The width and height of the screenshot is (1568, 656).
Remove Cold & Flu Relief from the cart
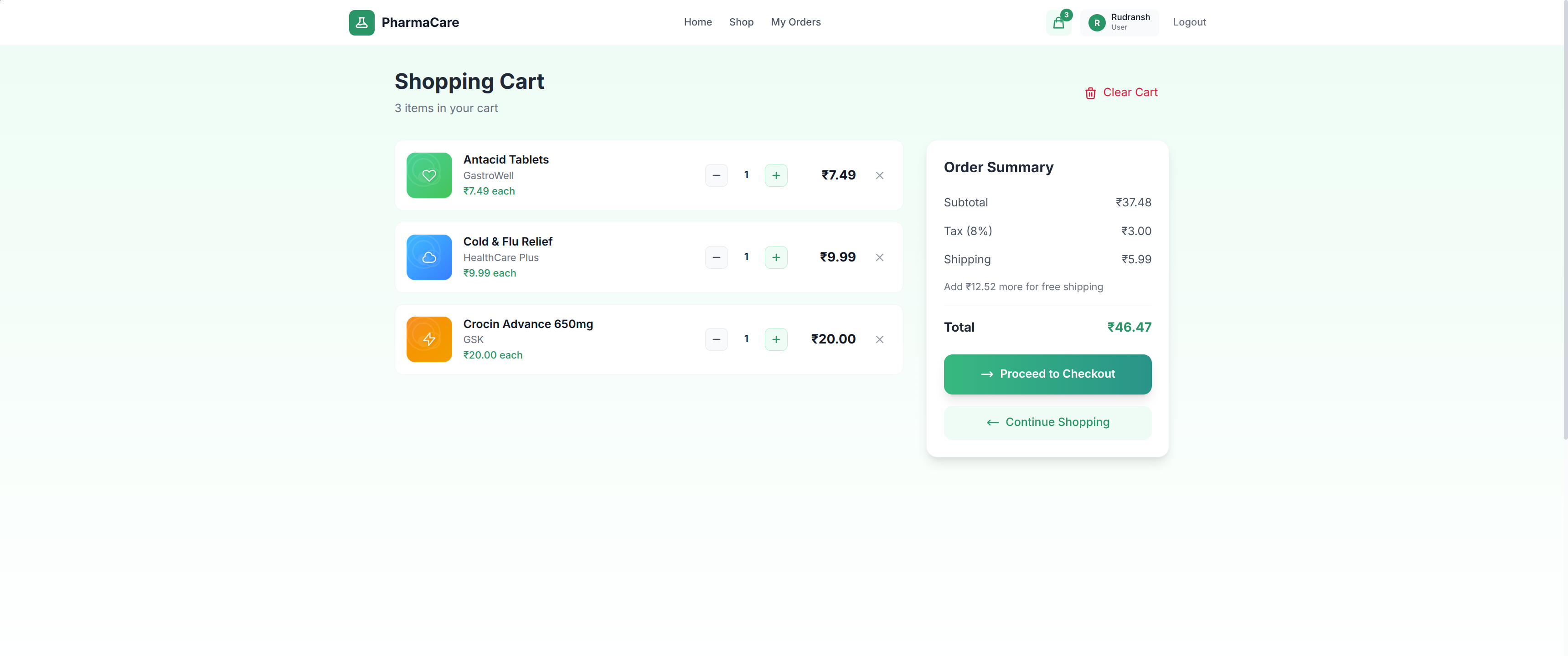pos(880,257)
